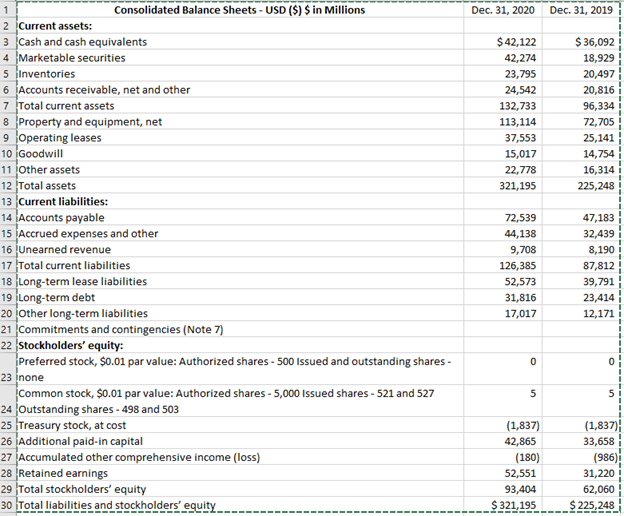Select the Dec. 31, 2020 column header cell
Screen dimensions: 624x516
click(x=503, y=10)
